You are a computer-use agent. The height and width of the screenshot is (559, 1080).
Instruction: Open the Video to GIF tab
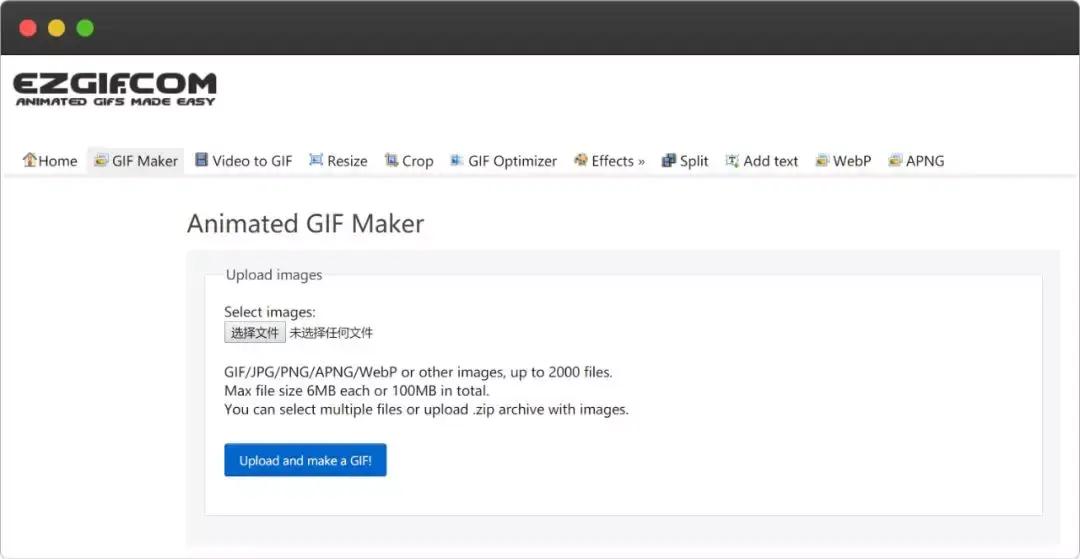point(252,161)
